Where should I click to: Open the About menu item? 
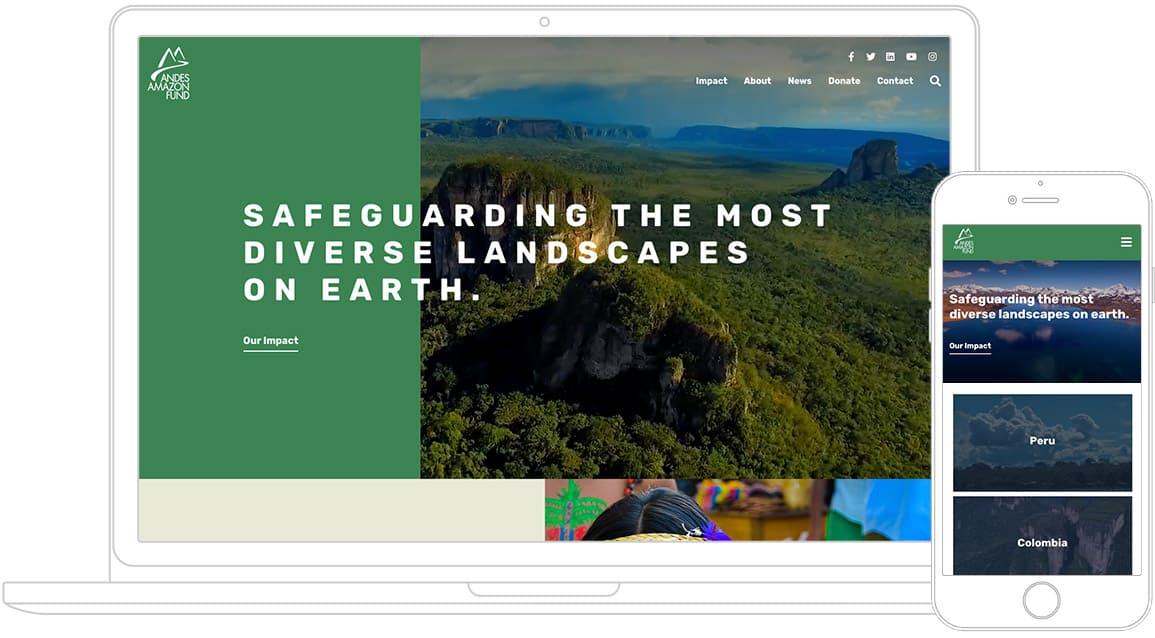click(757, 81)
